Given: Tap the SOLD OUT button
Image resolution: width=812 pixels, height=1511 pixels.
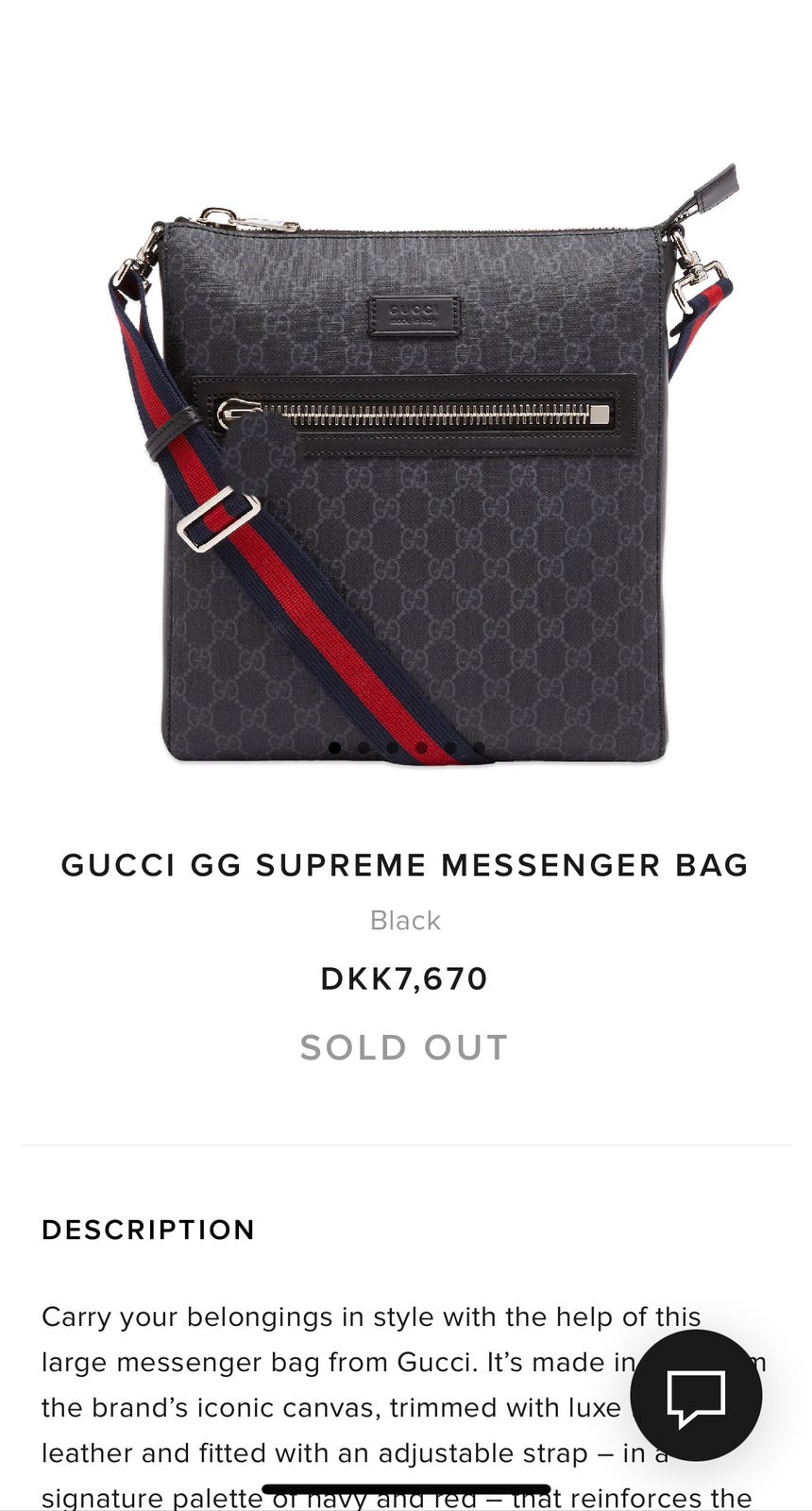Looking at the screenshot, I should [x=405, y=1047].
